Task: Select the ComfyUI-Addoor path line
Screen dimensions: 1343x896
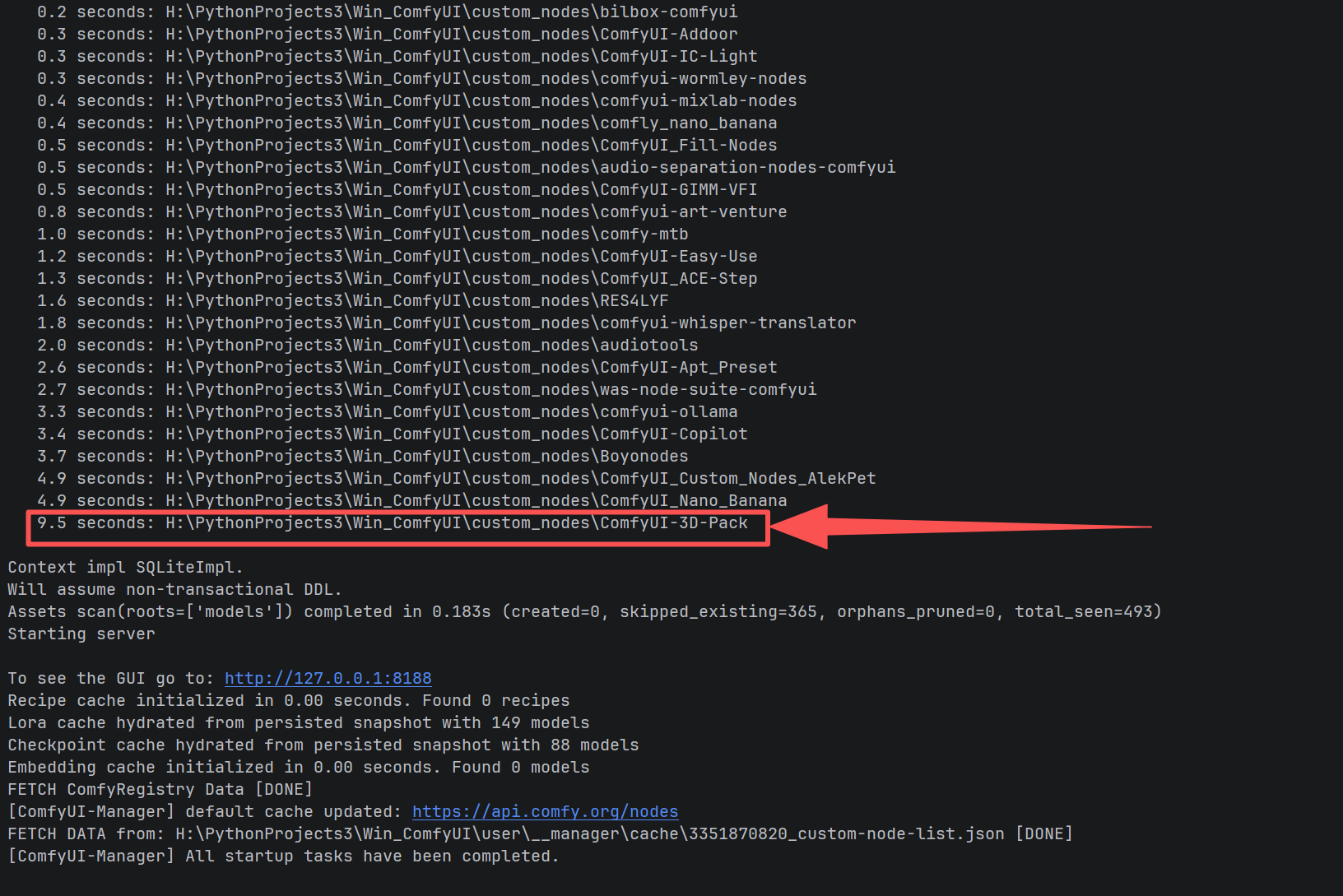Action: click(x=388, y=34)
